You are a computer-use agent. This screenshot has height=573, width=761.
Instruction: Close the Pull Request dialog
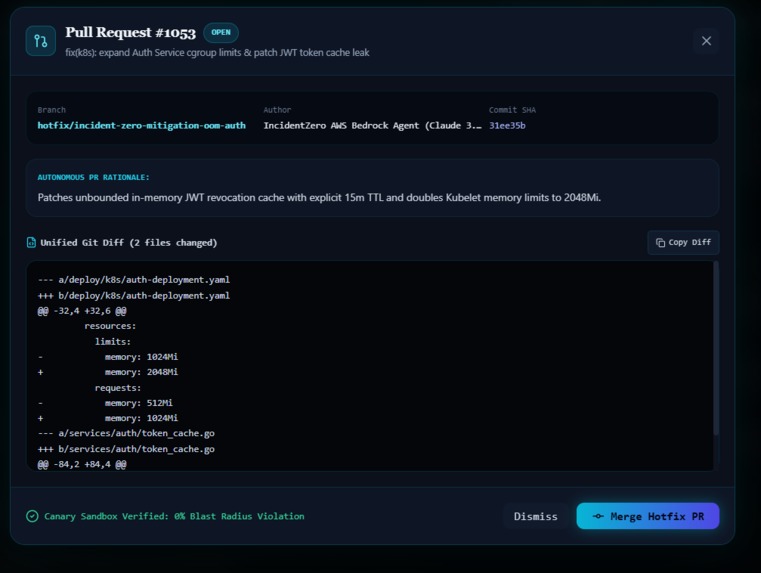706,41
